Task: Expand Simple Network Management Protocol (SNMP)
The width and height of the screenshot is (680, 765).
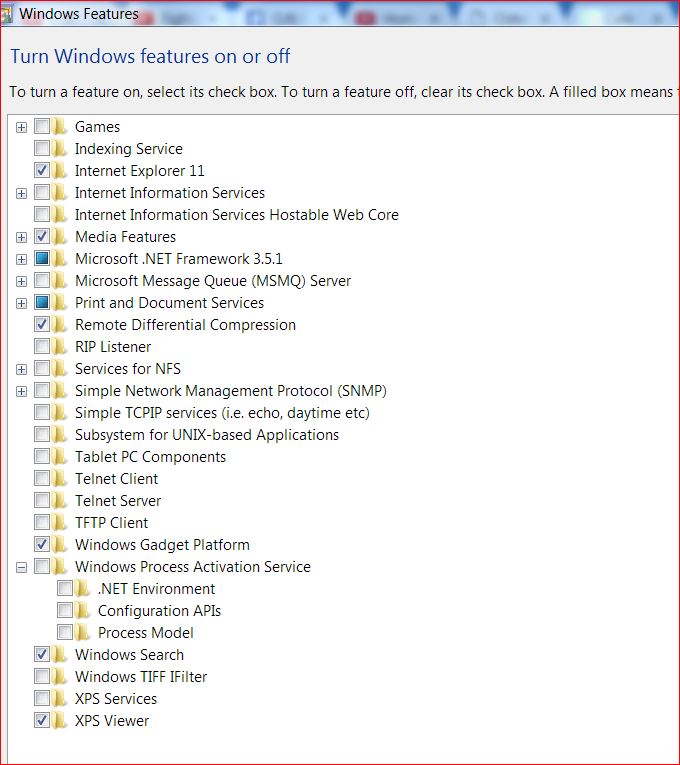Action: tap(21, 391)
